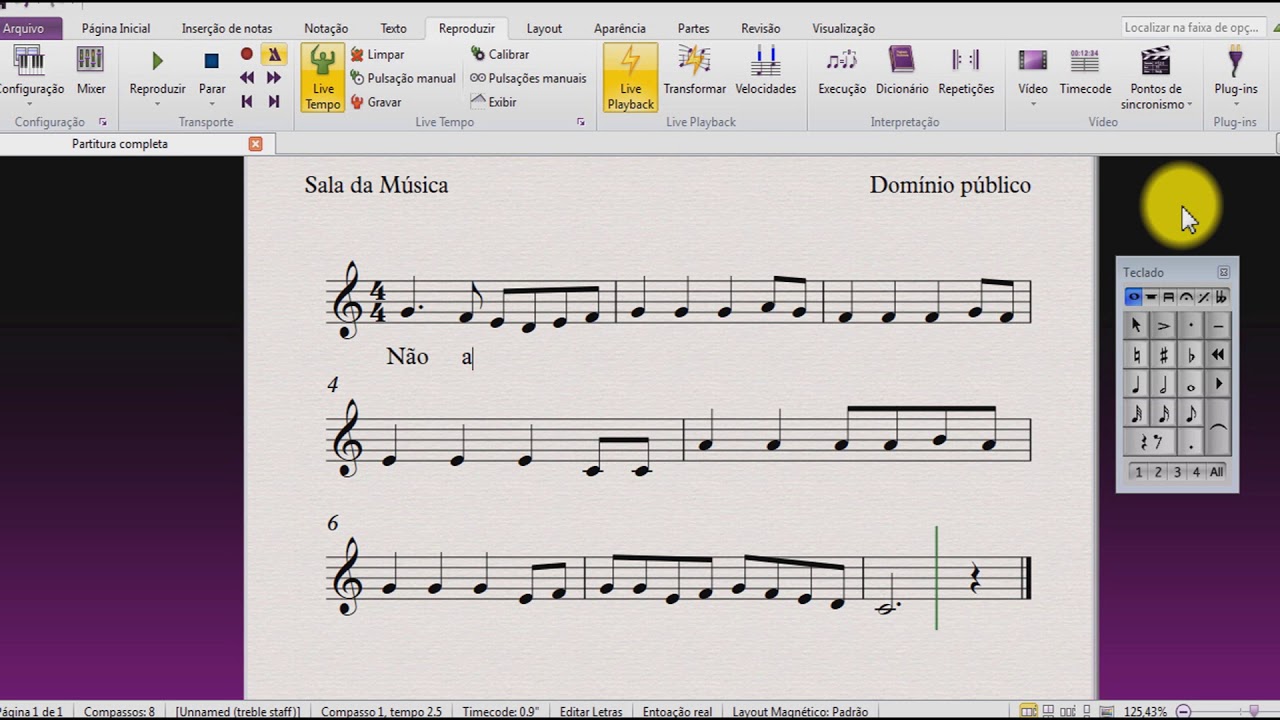Image resolution: width=1280 pixels, height=720 pixels.
Task: Click the rest button on keypad
Action: click(x=1150, y=442)
